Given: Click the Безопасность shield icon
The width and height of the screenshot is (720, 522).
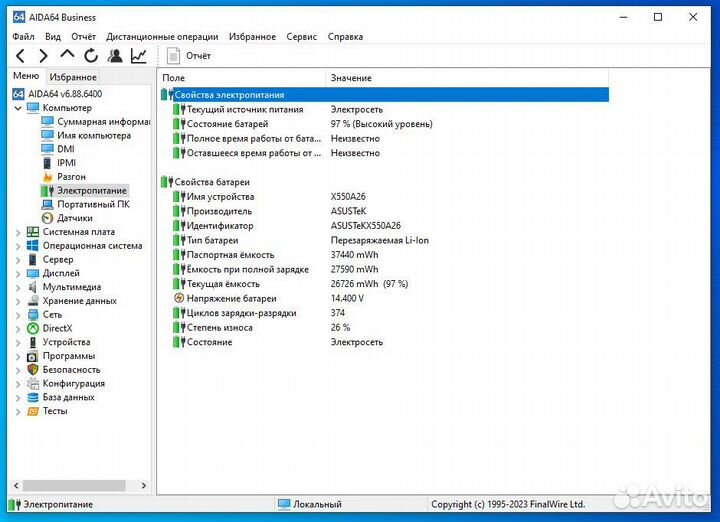Looking at the screenshot, I should click(x=33, y=369).
